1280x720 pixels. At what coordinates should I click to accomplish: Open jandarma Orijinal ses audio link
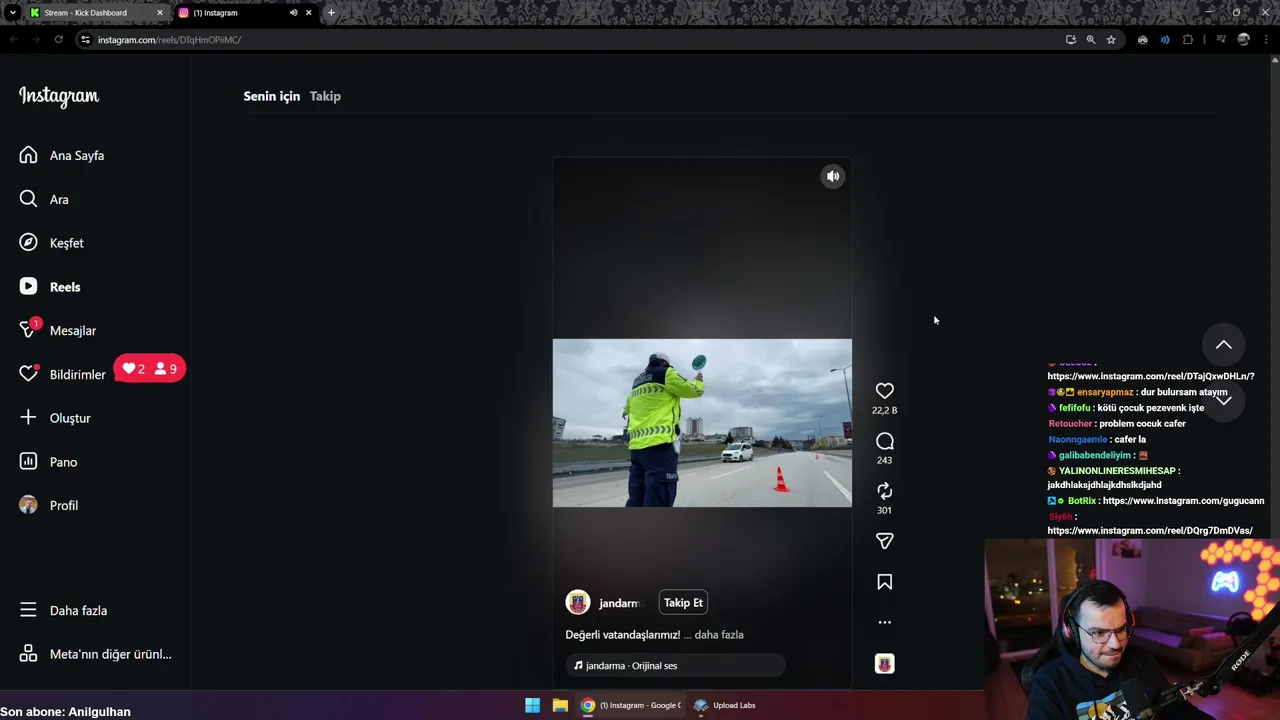click(x=676, y=666)
